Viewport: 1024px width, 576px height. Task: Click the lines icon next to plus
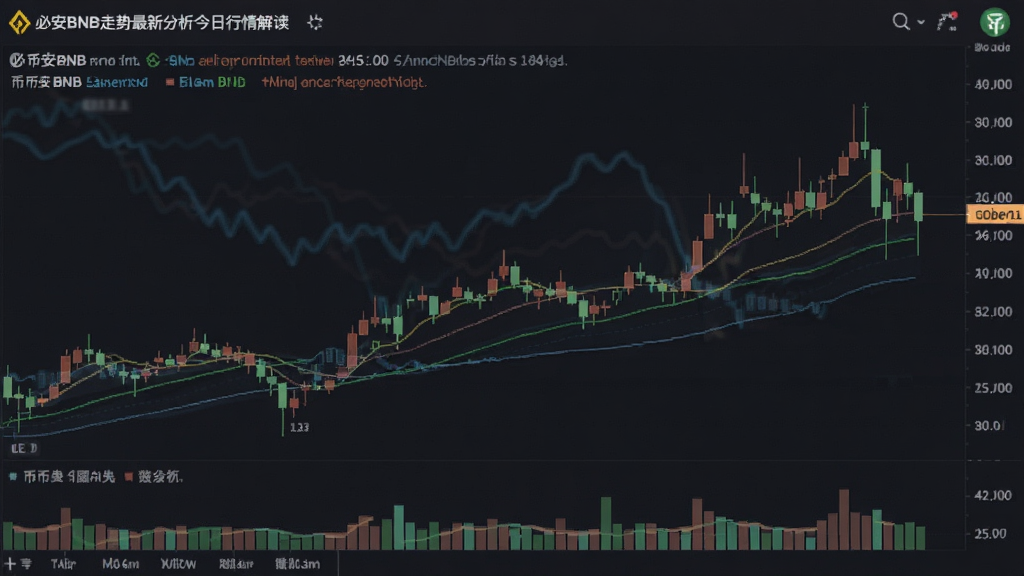click(x=26, y=563)
